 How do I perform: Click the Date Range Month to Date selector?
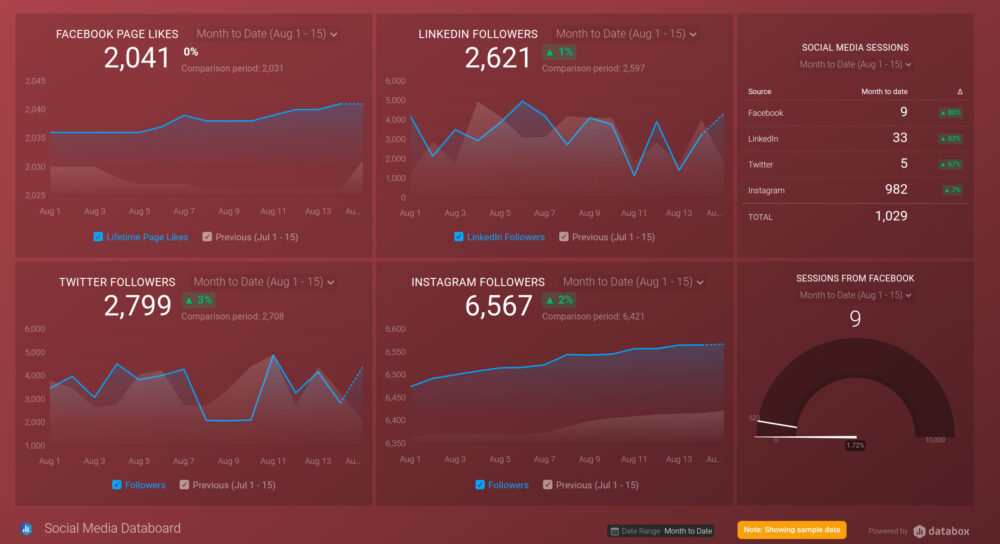[661, 531]
